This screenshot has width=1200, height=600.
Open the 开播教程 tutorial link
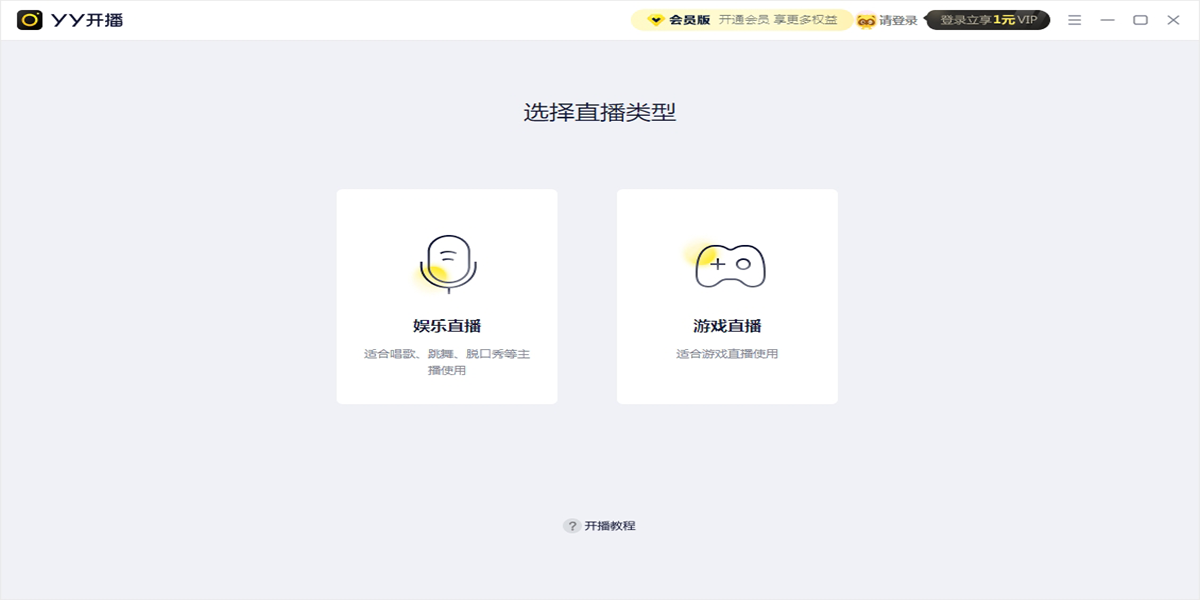tap(610, 526)
